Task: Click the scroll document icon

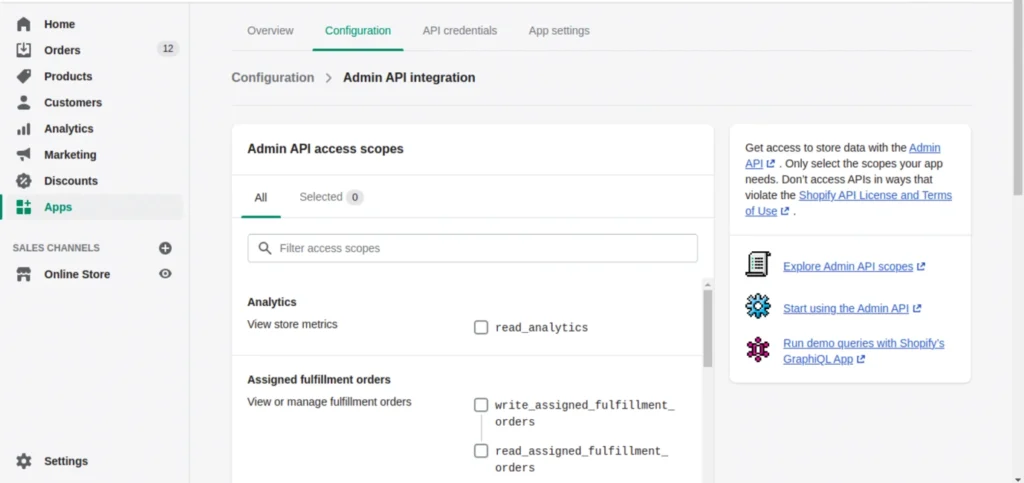Action: tap(758, 264)
